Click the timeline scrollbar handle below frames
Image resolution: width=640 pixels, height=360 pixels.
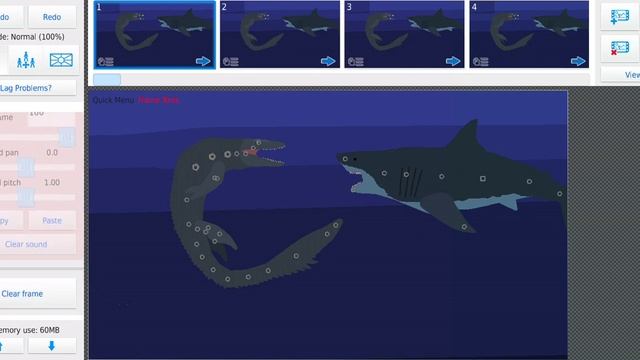click(x=107, y=79)
